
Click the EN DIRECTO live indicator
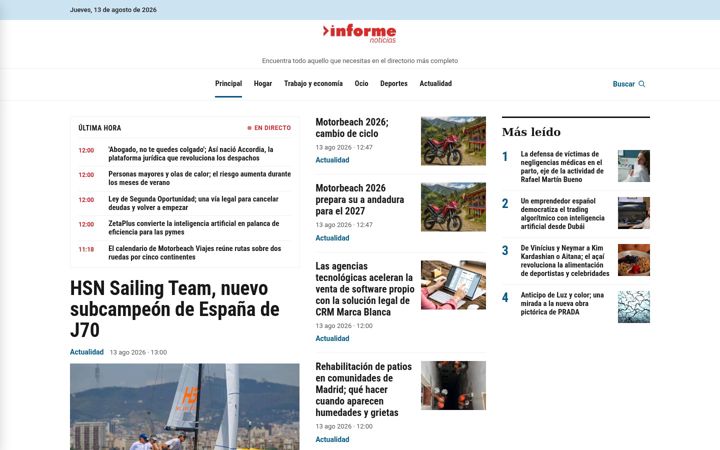(269, 128)
